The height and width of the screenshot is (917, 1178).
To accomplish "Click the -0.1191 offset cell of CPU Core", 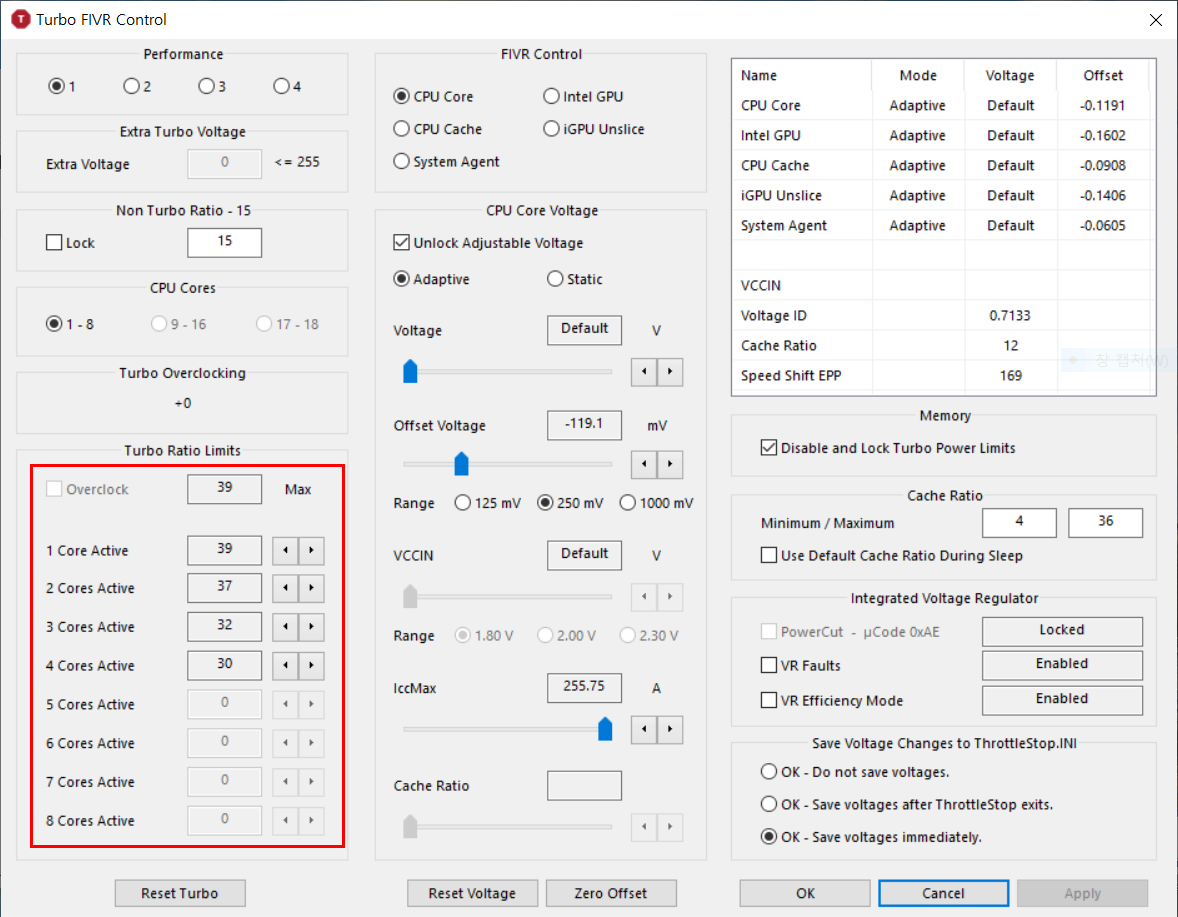I will 1103,105.
